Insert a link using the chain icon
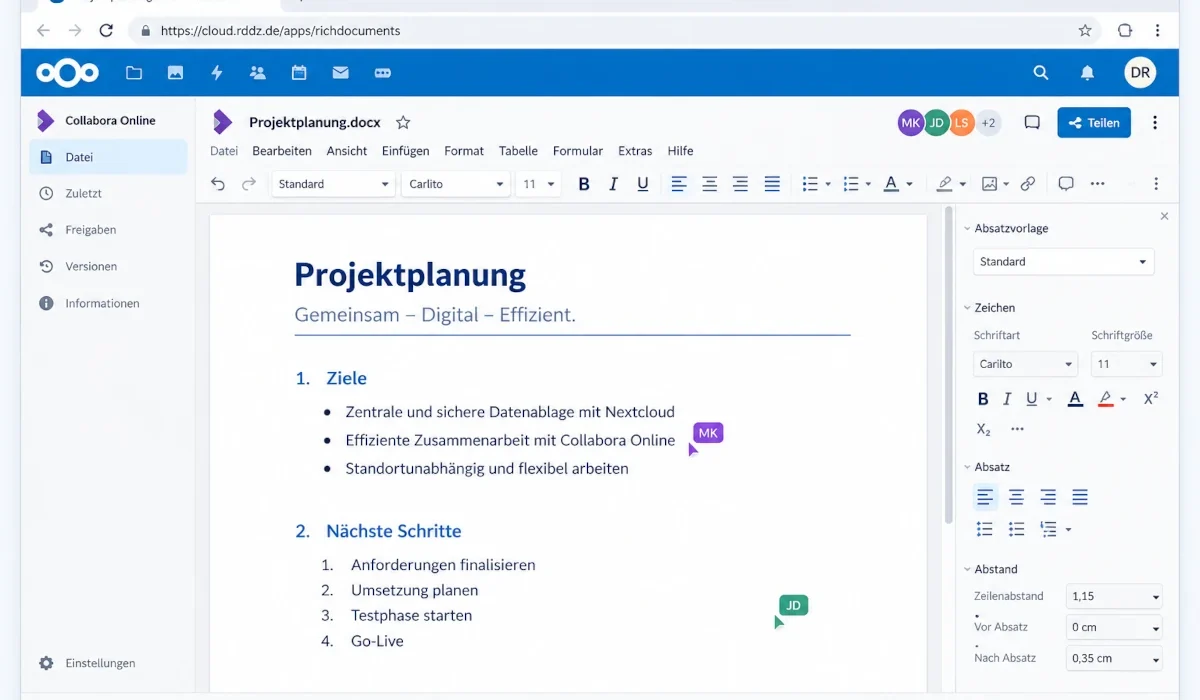Image resolution: width=1200 pixels, height=700 pixels. coord(1027,184)
